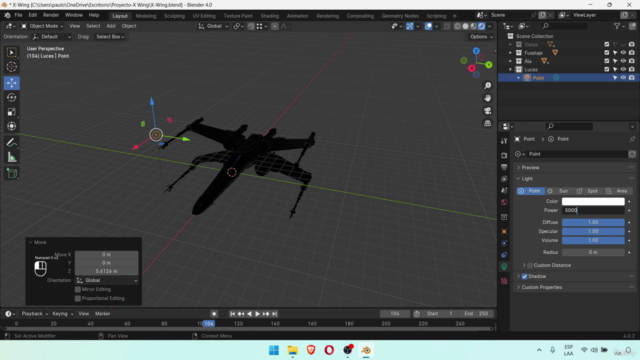Select the Rotate tool
The height and width of the screenshot is (360, 640).
click(x=11, y=97)
